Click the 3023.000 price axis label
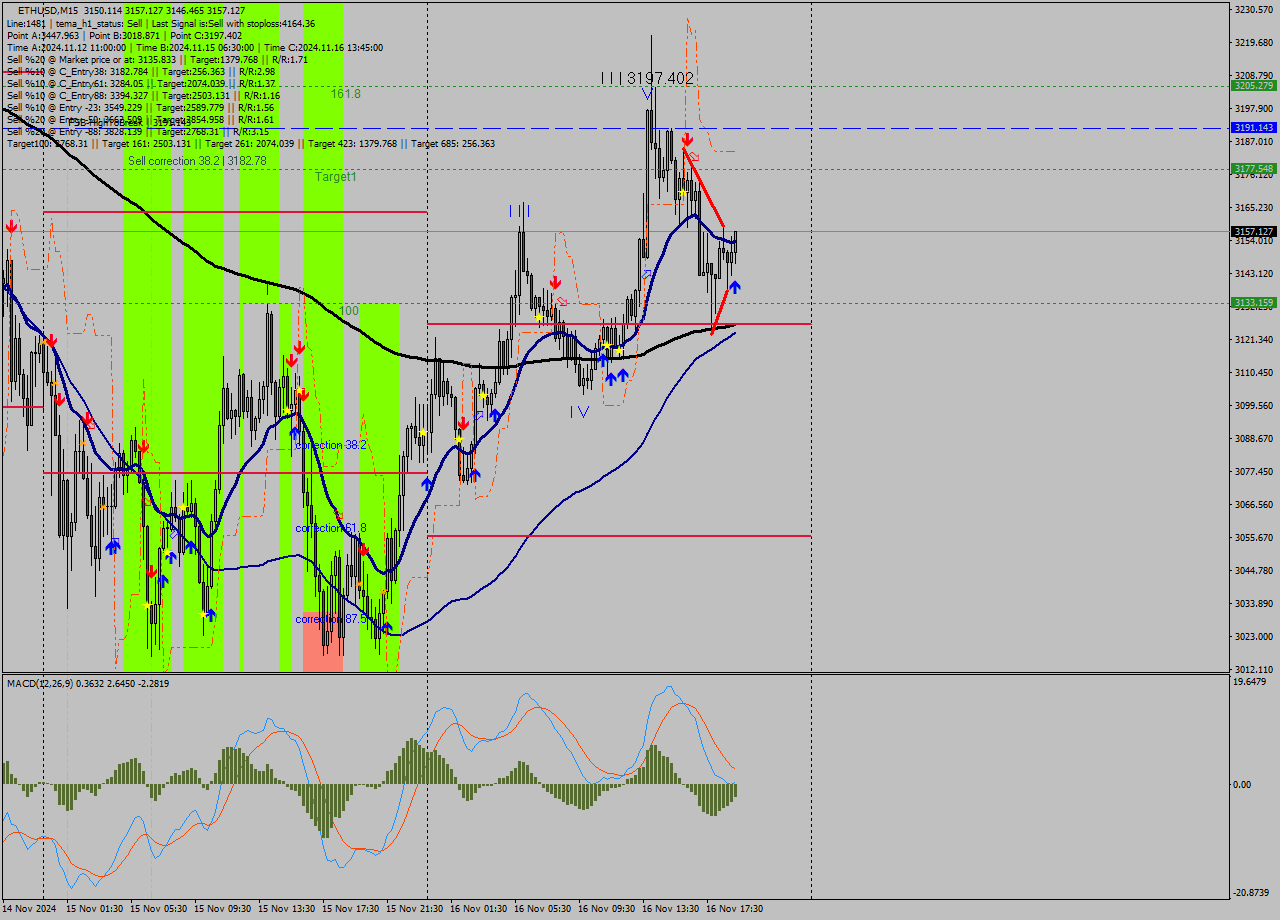Viewport: 1280px width, 920px height. (x=1254, y=636)
